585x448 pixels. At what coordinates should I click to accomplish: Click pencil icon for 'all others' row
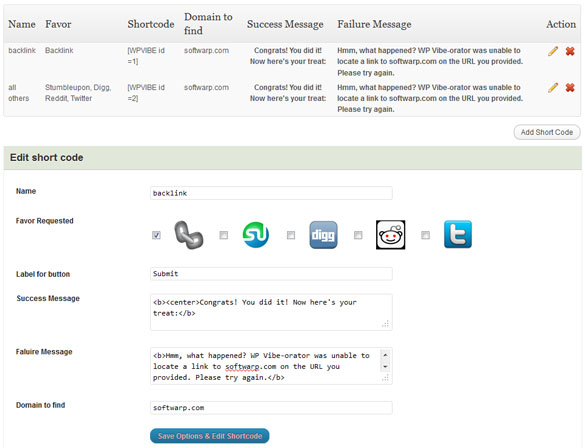(553, 88)
